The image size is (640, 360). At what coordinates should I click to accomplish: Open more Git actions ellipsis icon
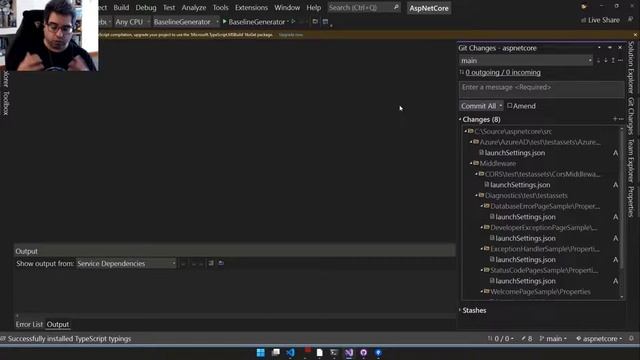620,60
